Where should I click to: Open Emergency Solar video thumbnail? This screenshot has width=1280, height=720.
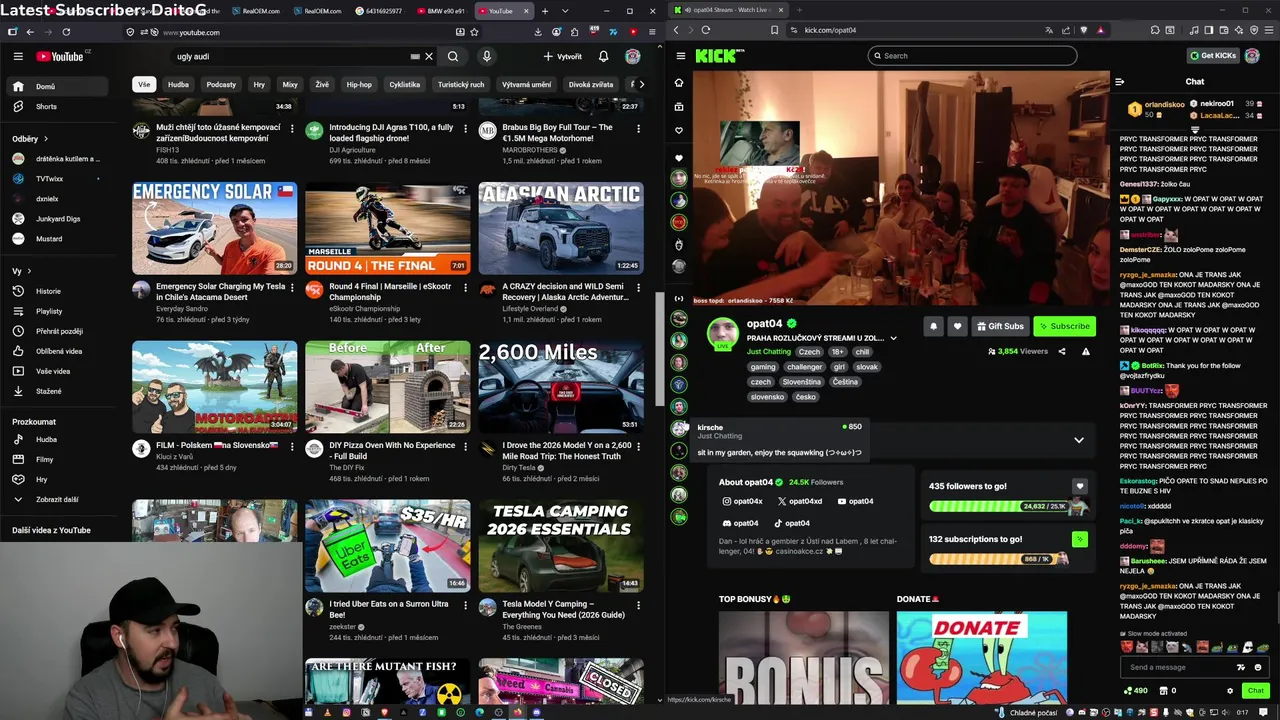coord(214,228)
